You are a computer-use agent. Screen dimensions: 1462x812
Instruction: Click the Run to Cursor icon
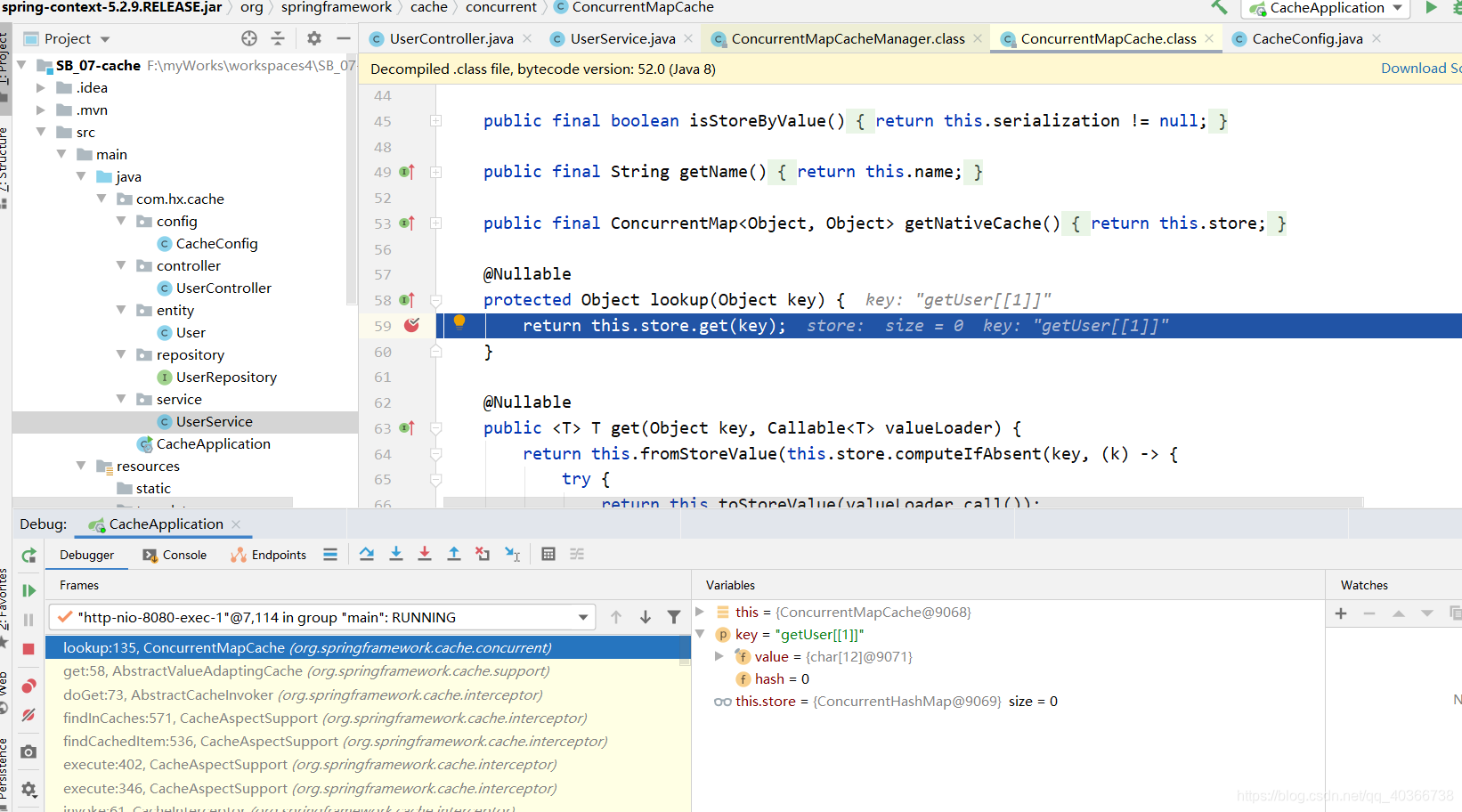point(513,554)
